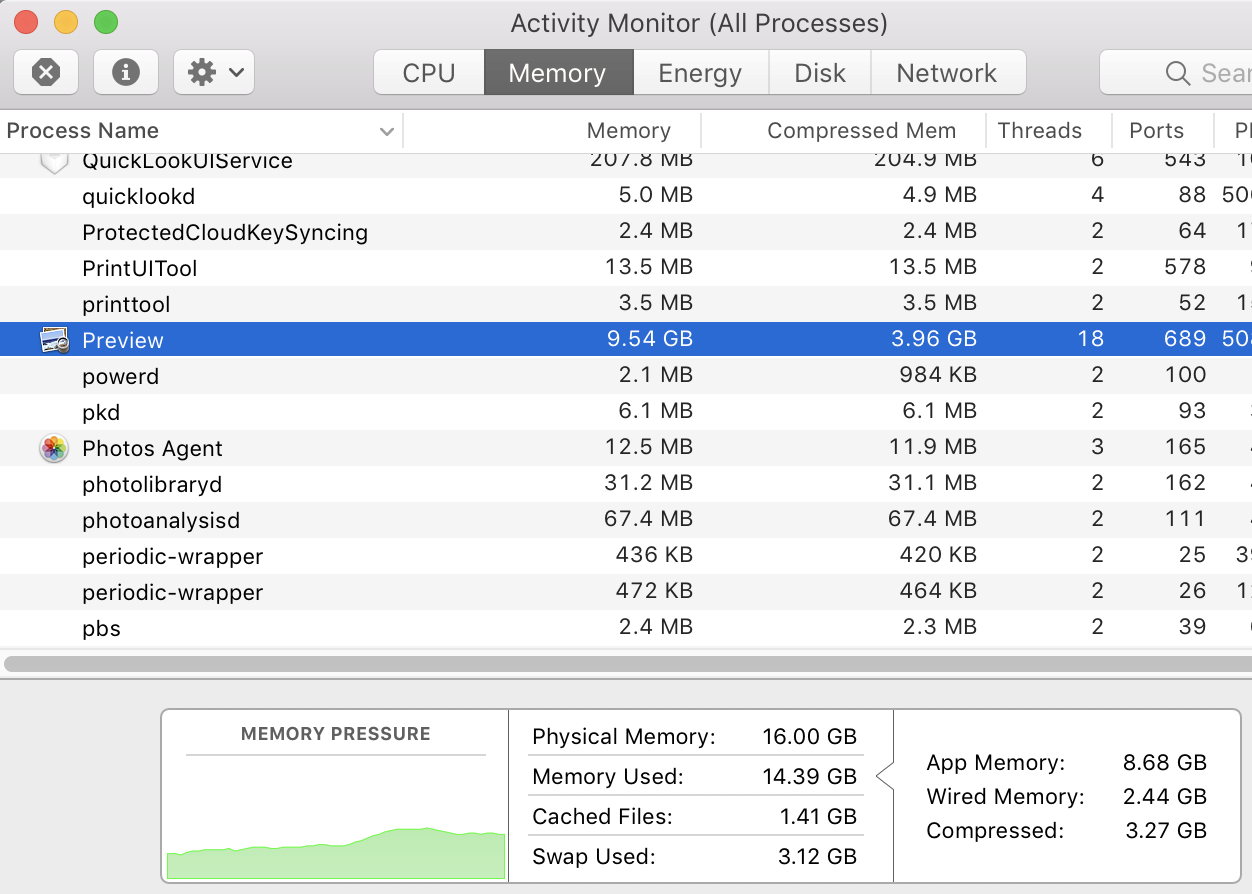1252x894 pixels.
Task: Click photoanalysisd's 67.4 MB memory value
Action: pyautogui.click(x=648, y=519)
